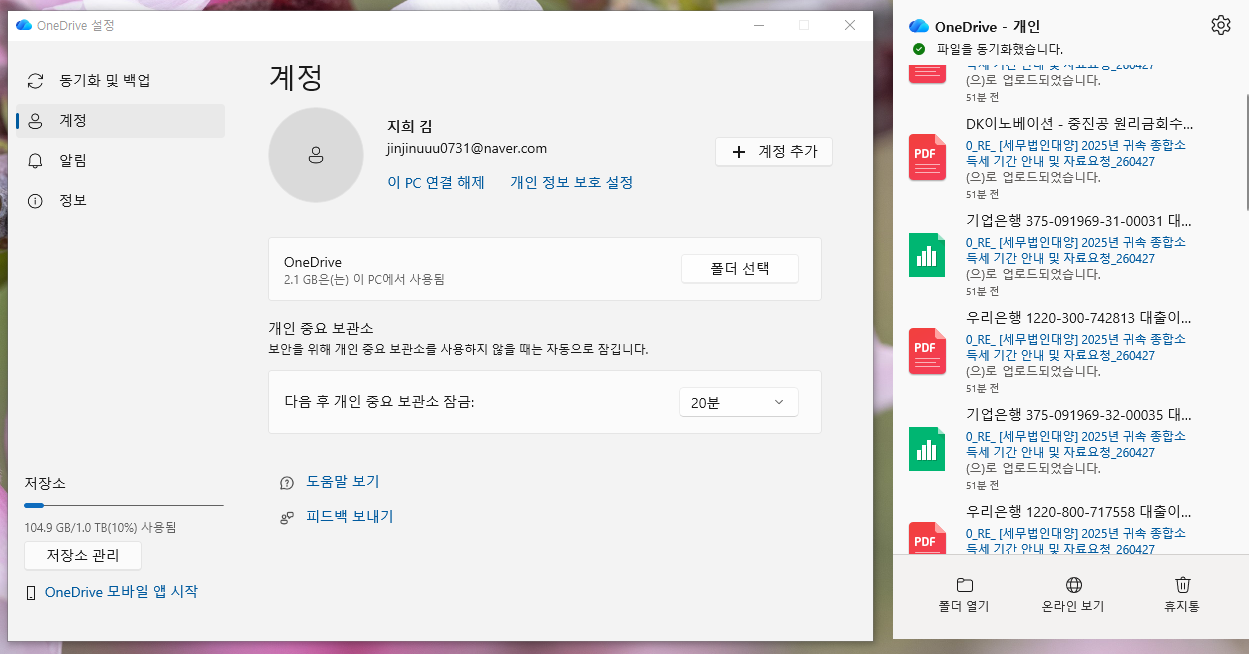The width and height of the screenshot is (1249, 654).
Task: Open the 기업은행 375-091969-32-00035 file name
Action: pos(1079,414)
